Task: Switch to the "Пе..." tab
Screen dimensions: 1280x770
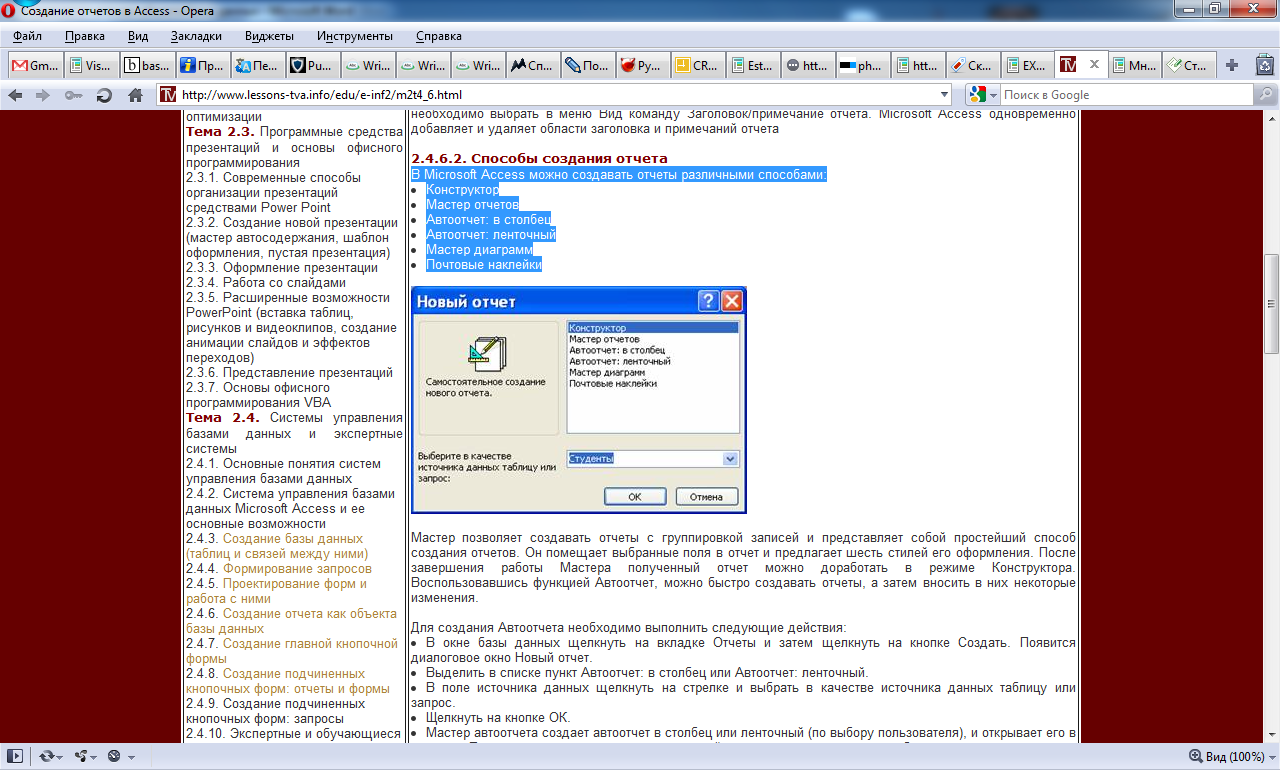Action: 257,66
